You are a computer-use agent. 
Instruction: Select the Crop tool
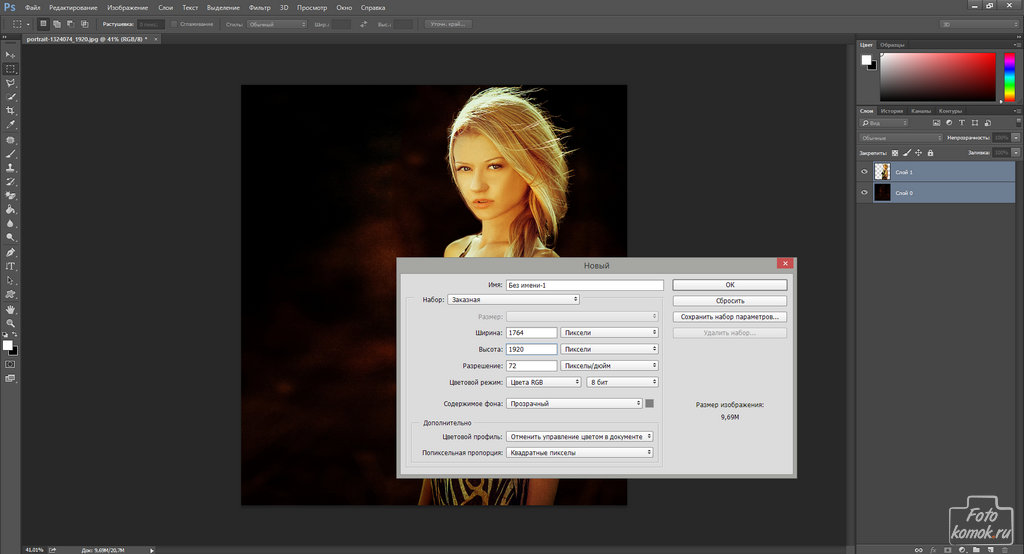11,111
